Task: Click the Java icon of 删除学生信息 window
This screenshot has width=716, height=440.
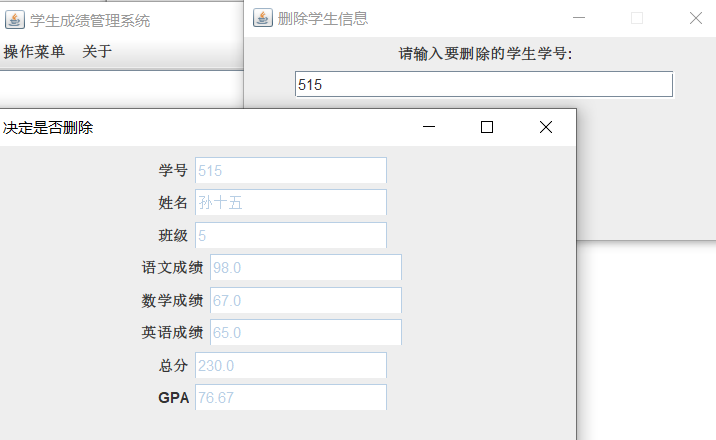Action: point(263,18)
